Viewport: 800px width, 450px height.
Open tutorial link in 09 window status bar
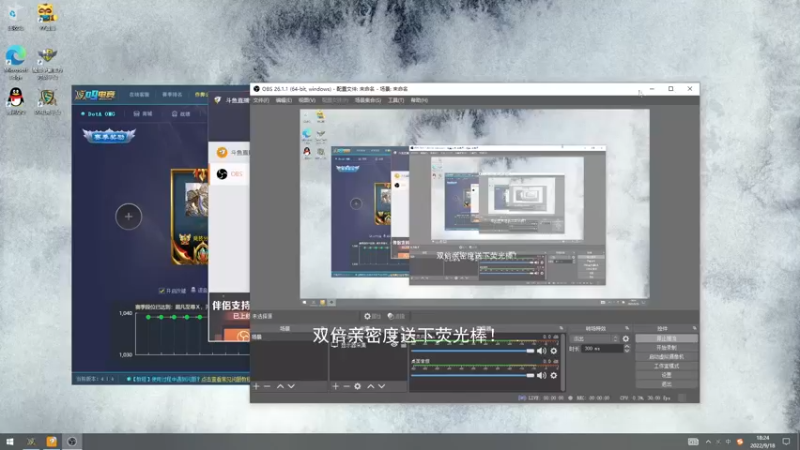click(189, 379)
